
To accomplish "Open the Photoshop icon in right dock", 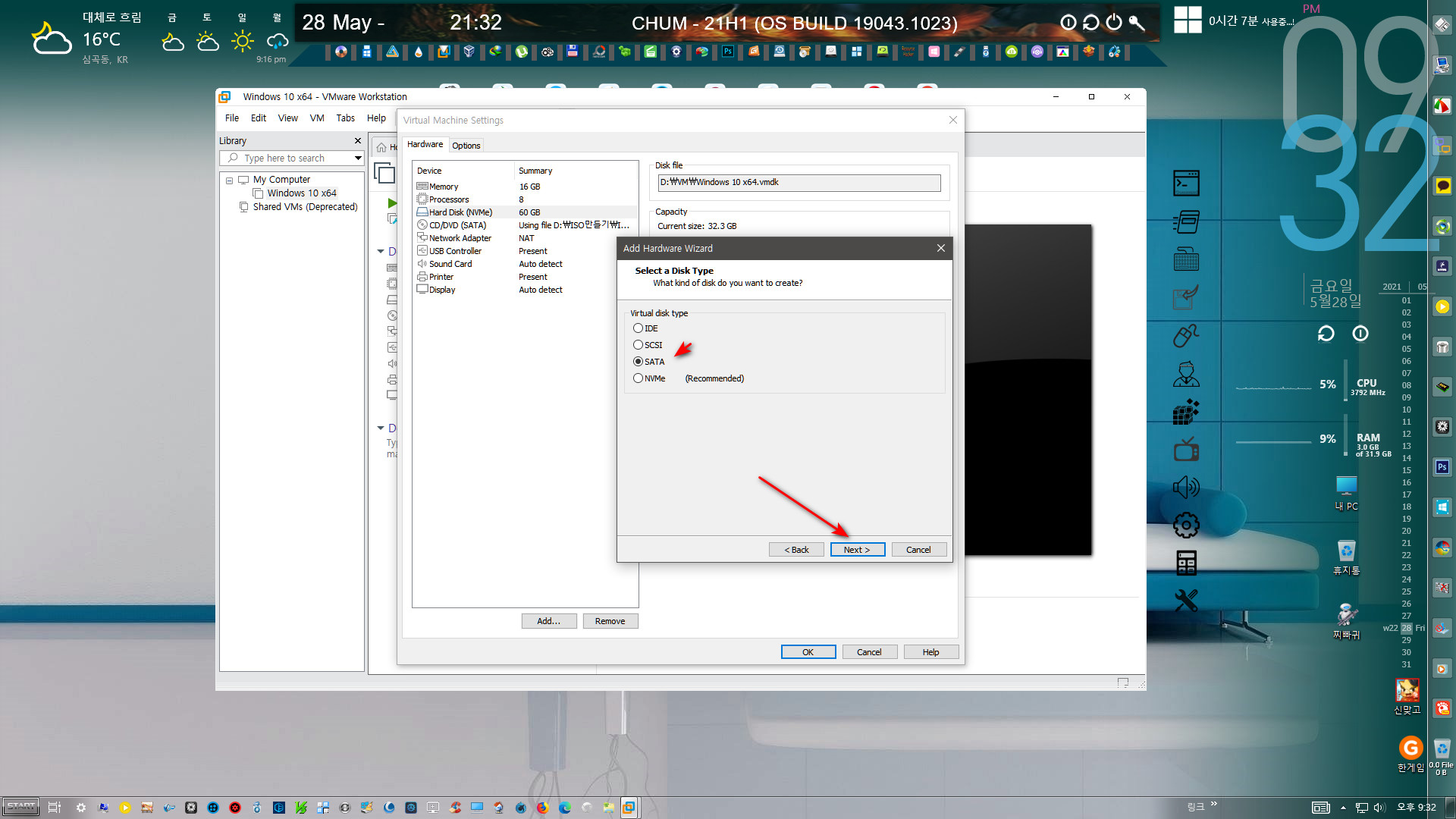I will [1442, 467].
